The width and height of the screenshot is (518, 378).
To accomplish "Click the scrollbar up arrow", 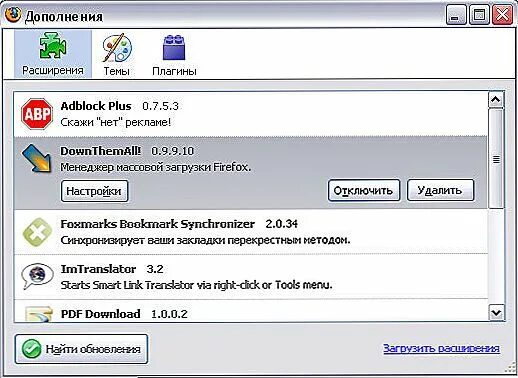I will click(x=496, y=100).
